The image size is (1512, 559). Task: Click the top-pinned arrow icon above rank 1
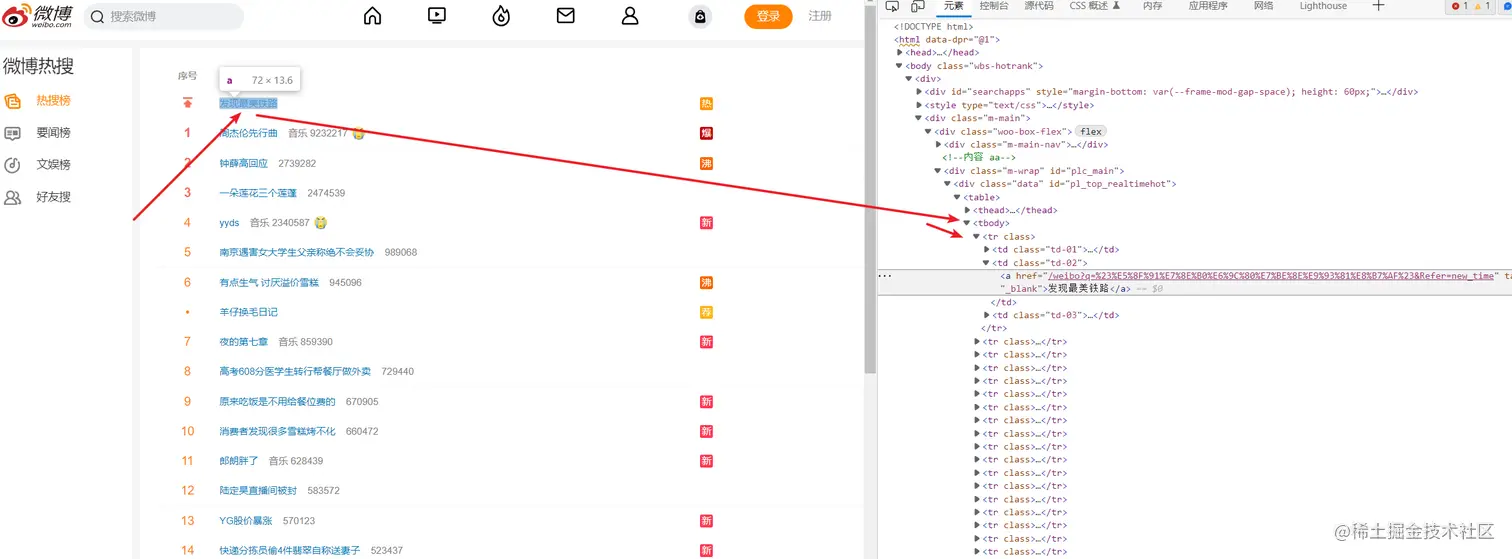coord(187,102)
